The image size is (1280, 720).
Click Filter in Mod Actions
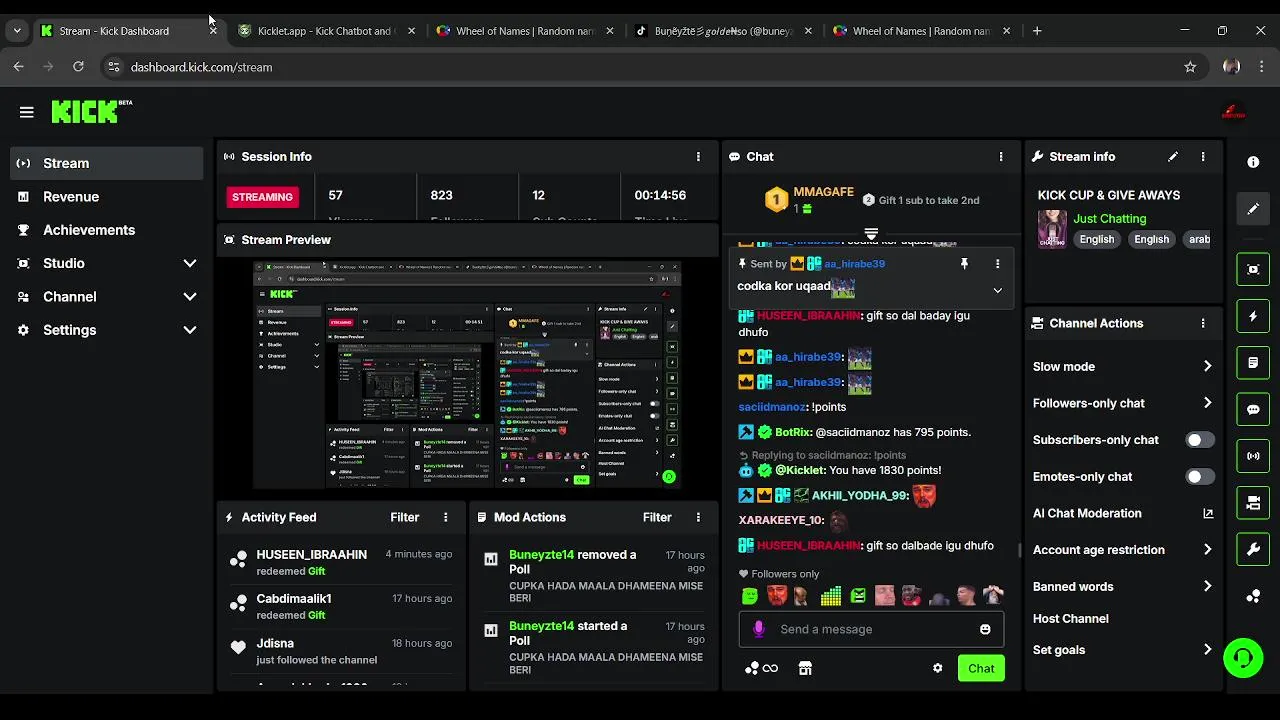tap(657, 518)
